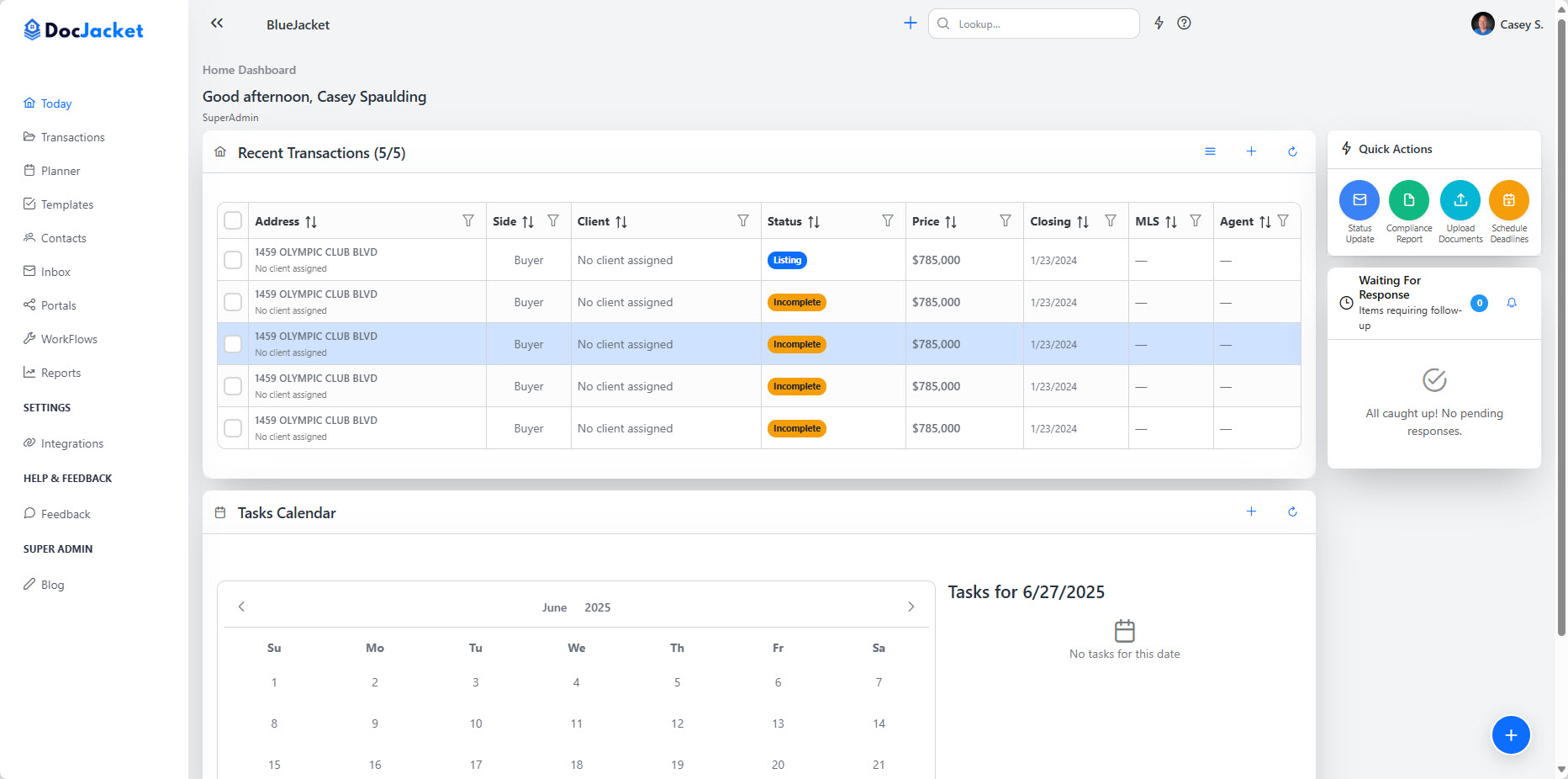Refresh the Recent Transactions panel
Viewport: 1568px width, 779px height.
point(1292,151)
